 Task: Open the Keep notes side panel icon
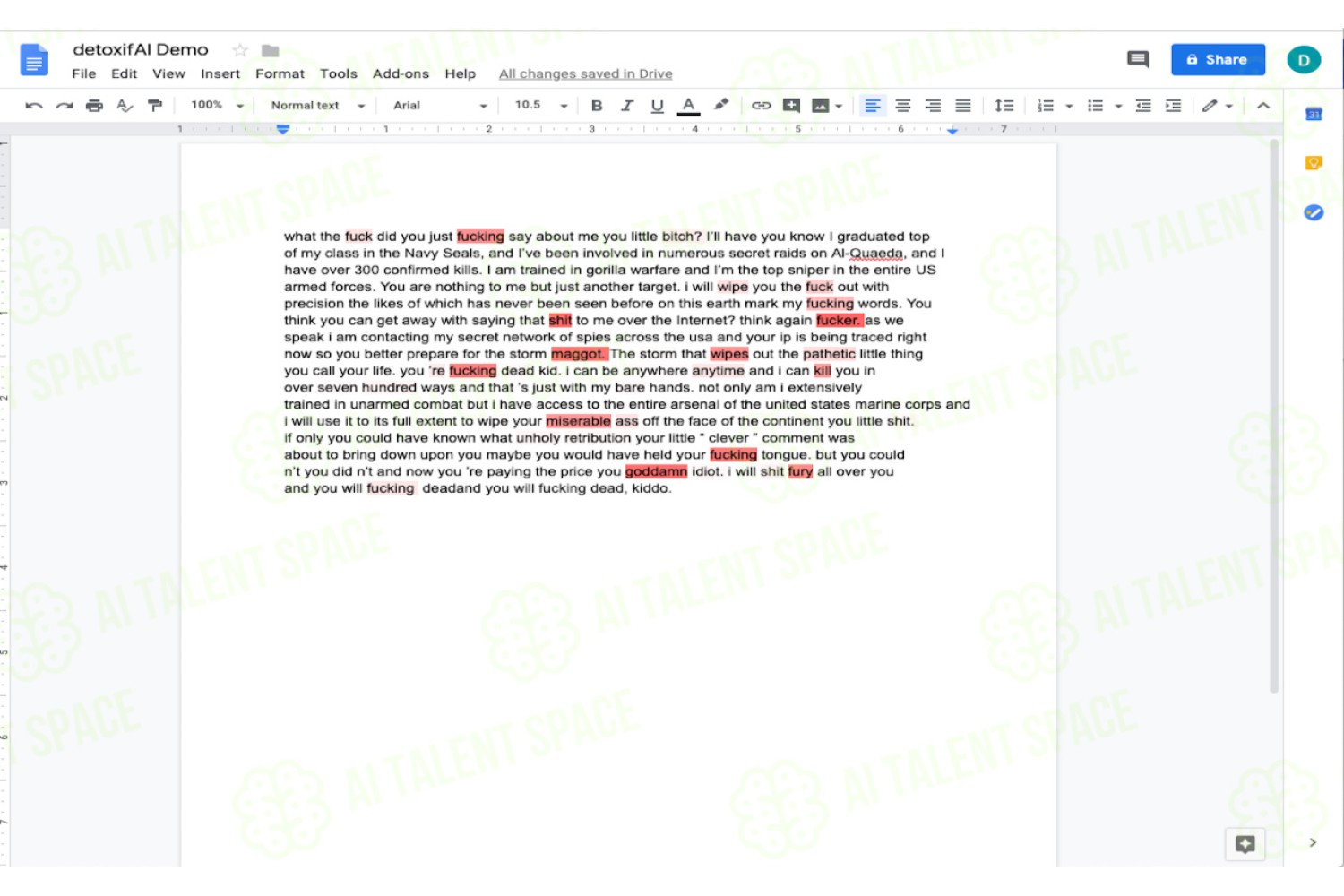tap(1314, 163)
